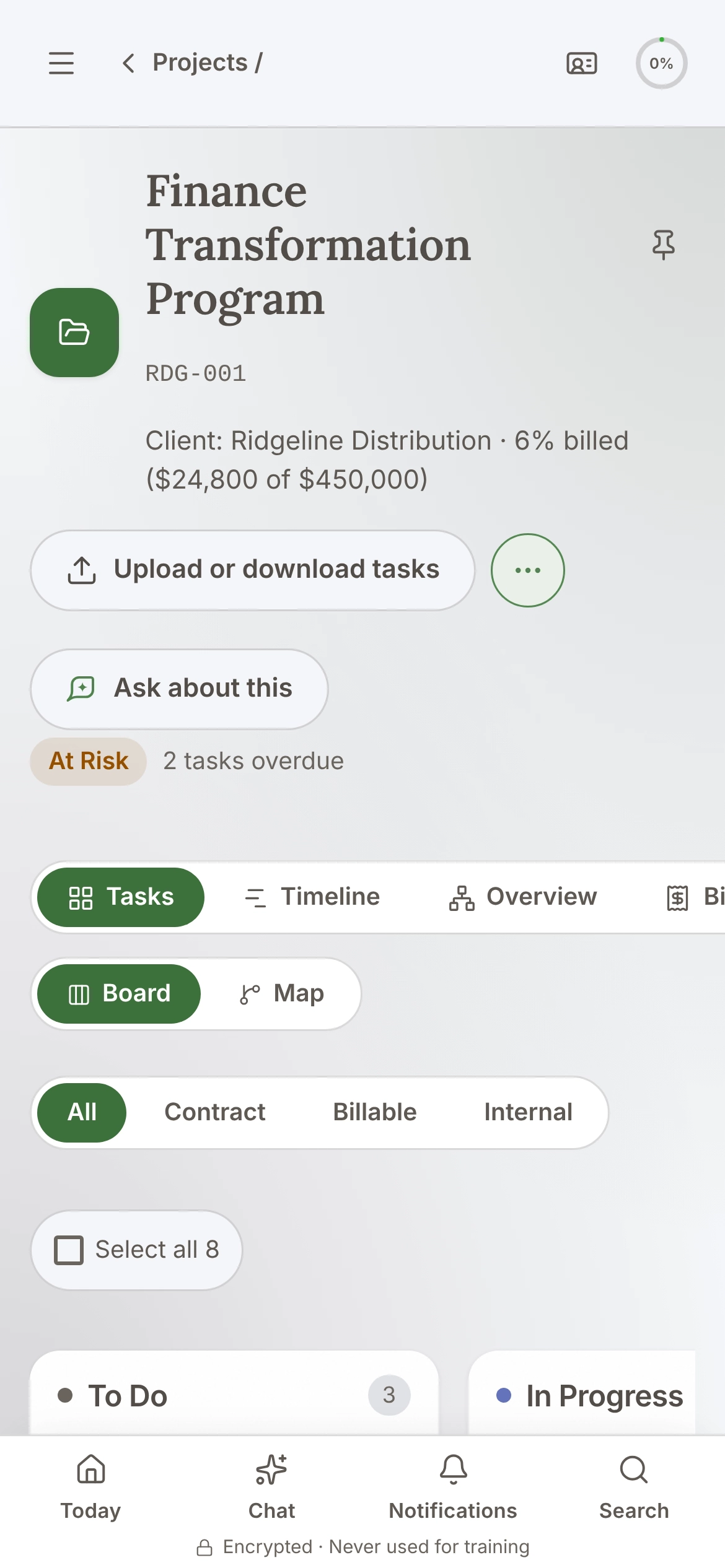Viewport: 725px width, 1568px height.
Task: Show All tasks filter
Action: (82, 1113)
